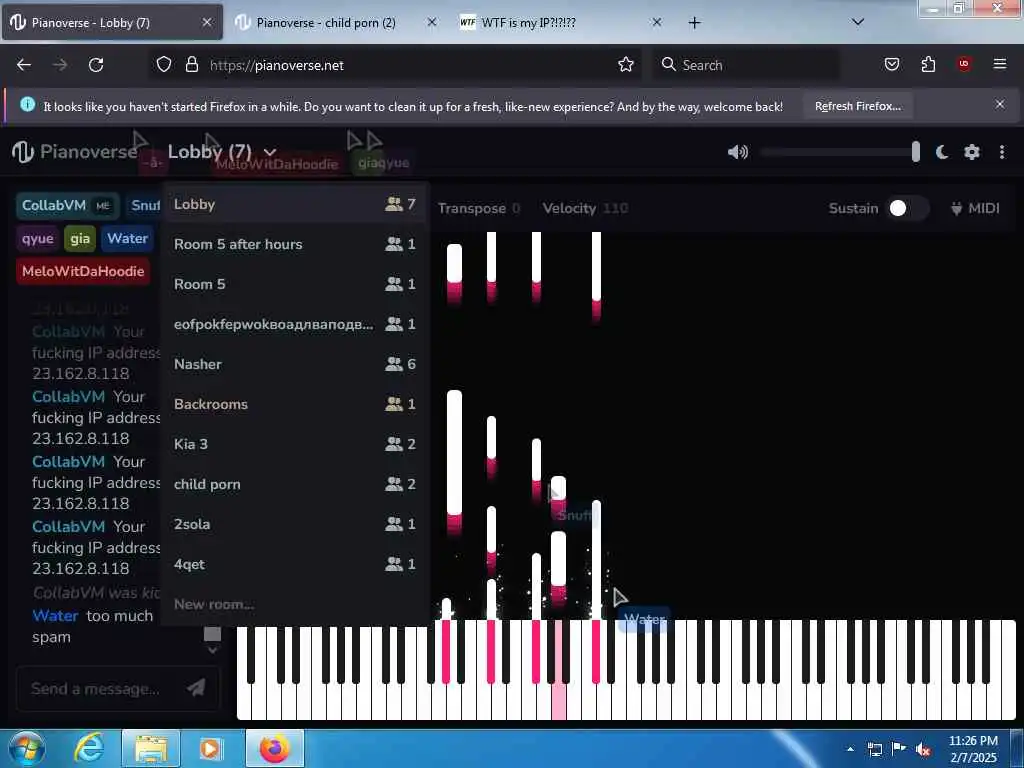Image resolution: width=1024 pixels, height=768 pixels.
Task: Join the Nasher room
Action: (295, 364)
